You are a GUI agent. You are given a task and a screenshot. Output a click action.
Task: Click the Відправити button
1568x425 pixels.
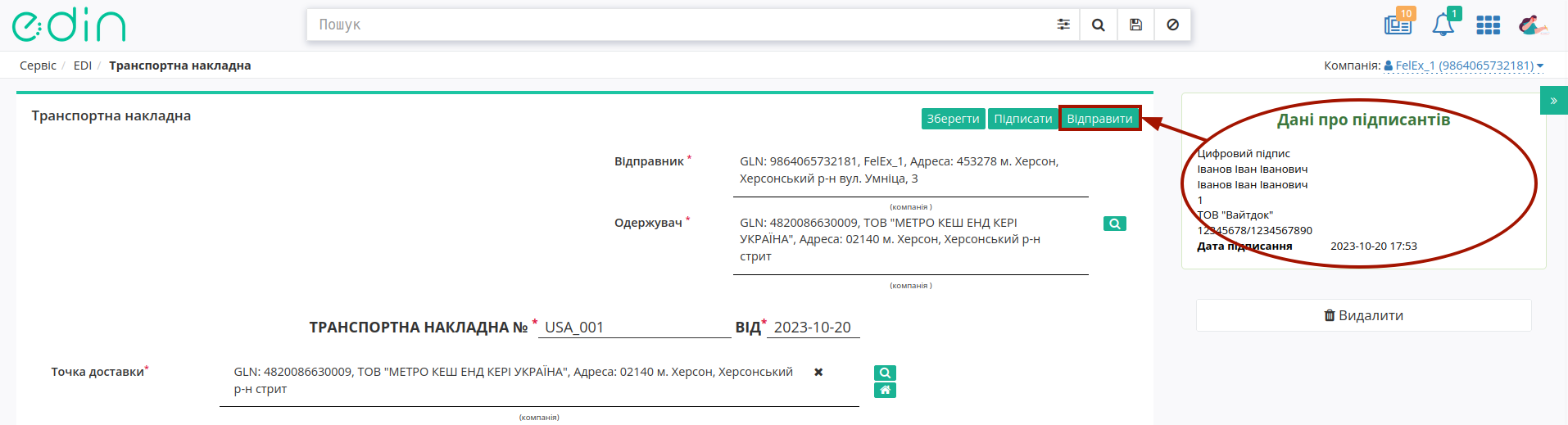(x=1099, y=119)
